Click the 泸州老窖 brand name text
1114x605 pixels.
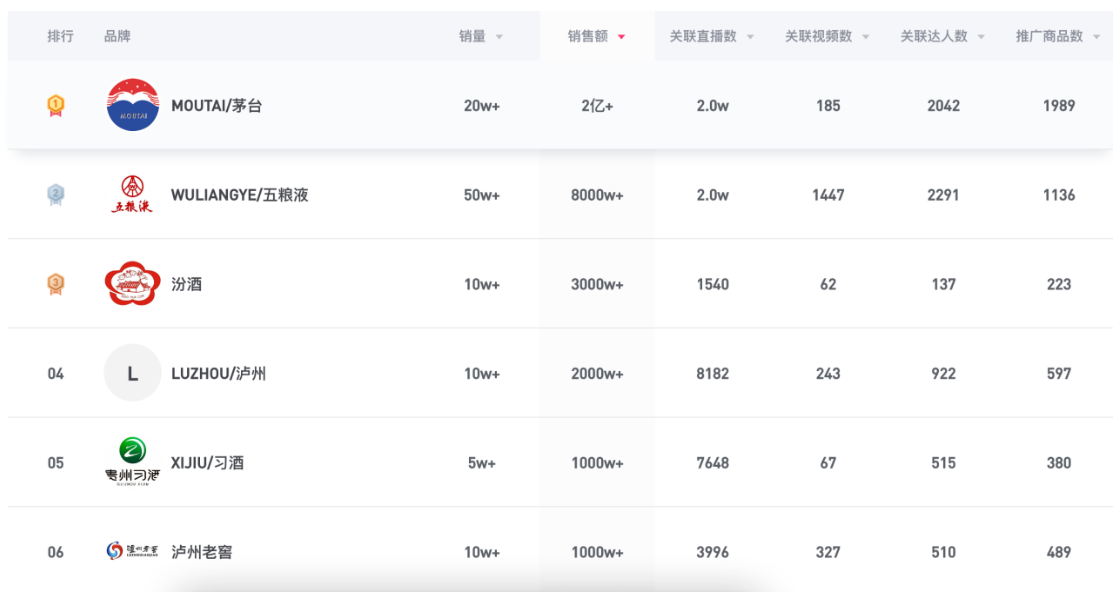pyautogui.click(x=202, y=552)
